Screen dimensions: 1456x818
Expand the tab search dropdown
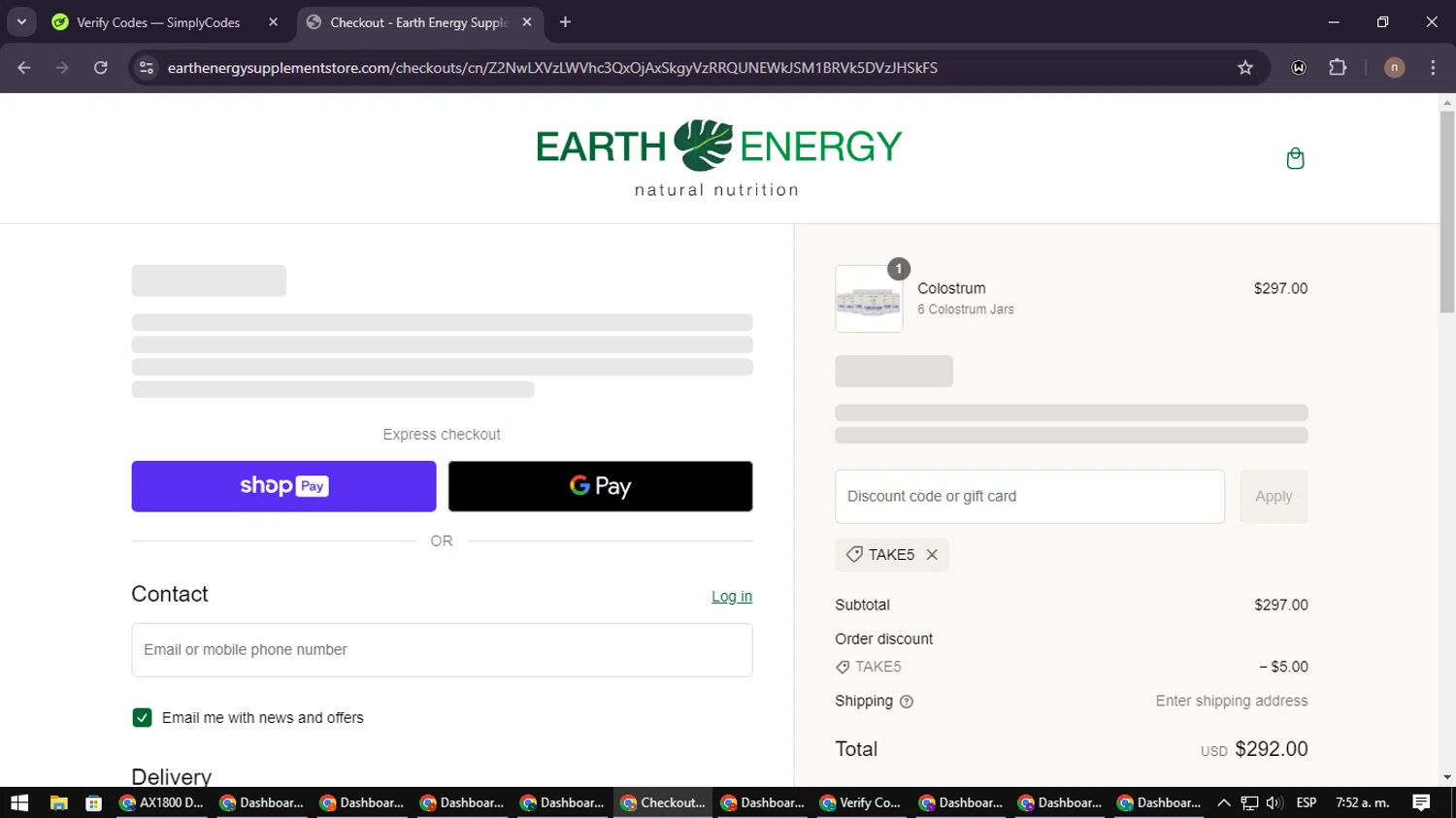pos(21,22)
